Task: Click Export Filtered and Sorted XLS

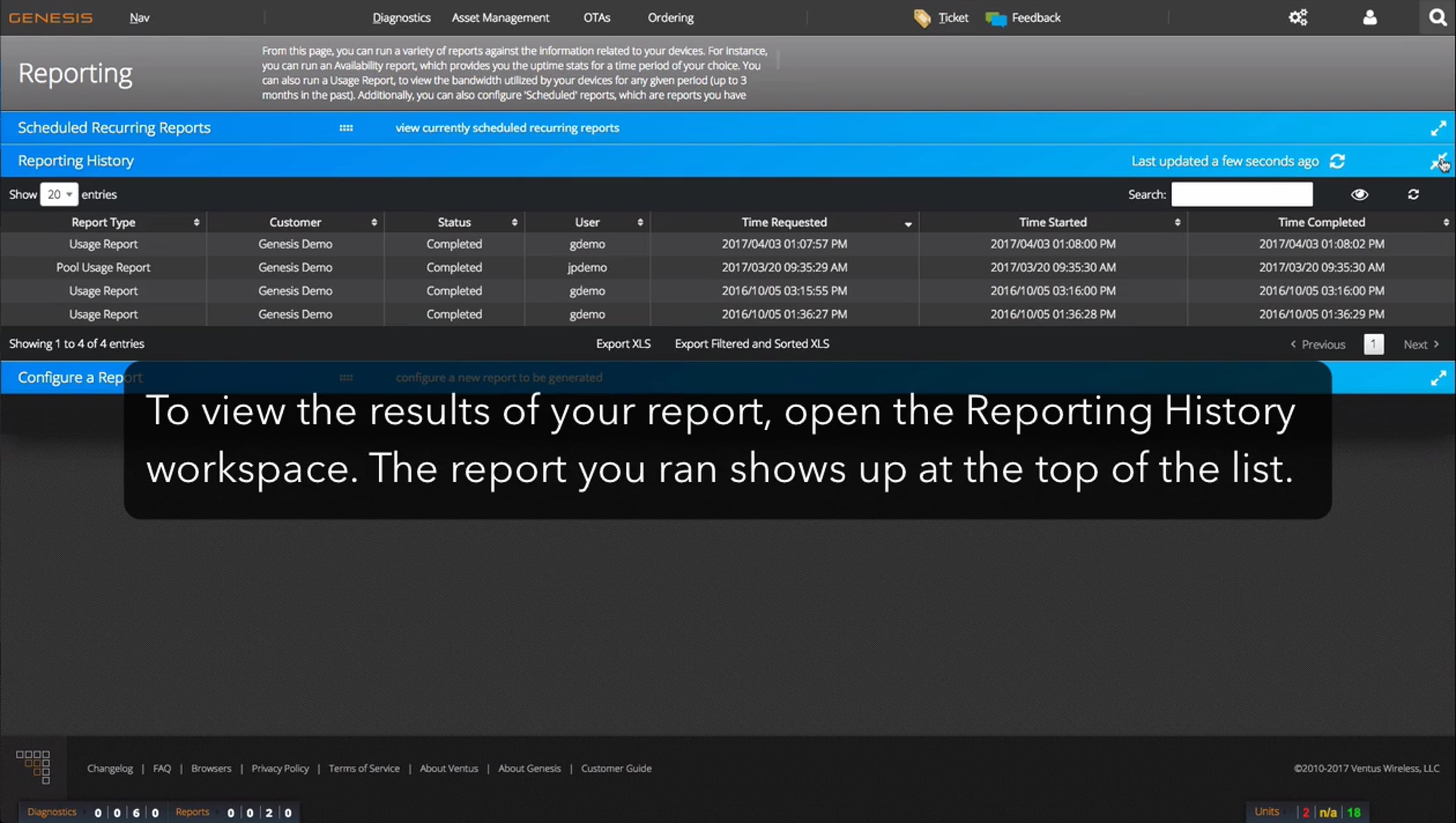Action: [x=752, y=344]
